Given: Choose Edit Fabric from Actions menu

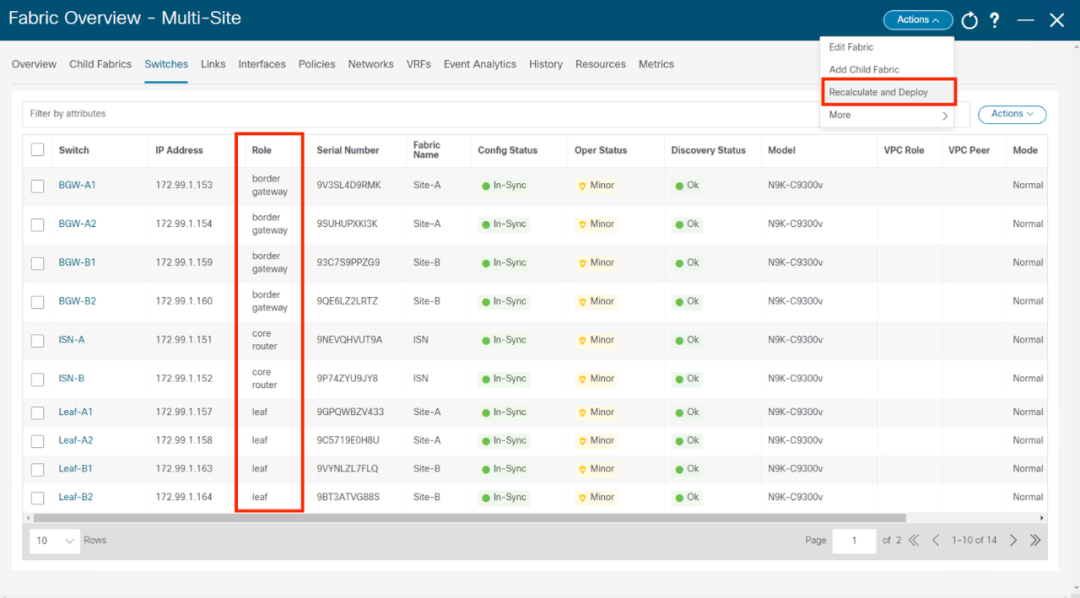Looking at the screenshot, I should [851, 48].
